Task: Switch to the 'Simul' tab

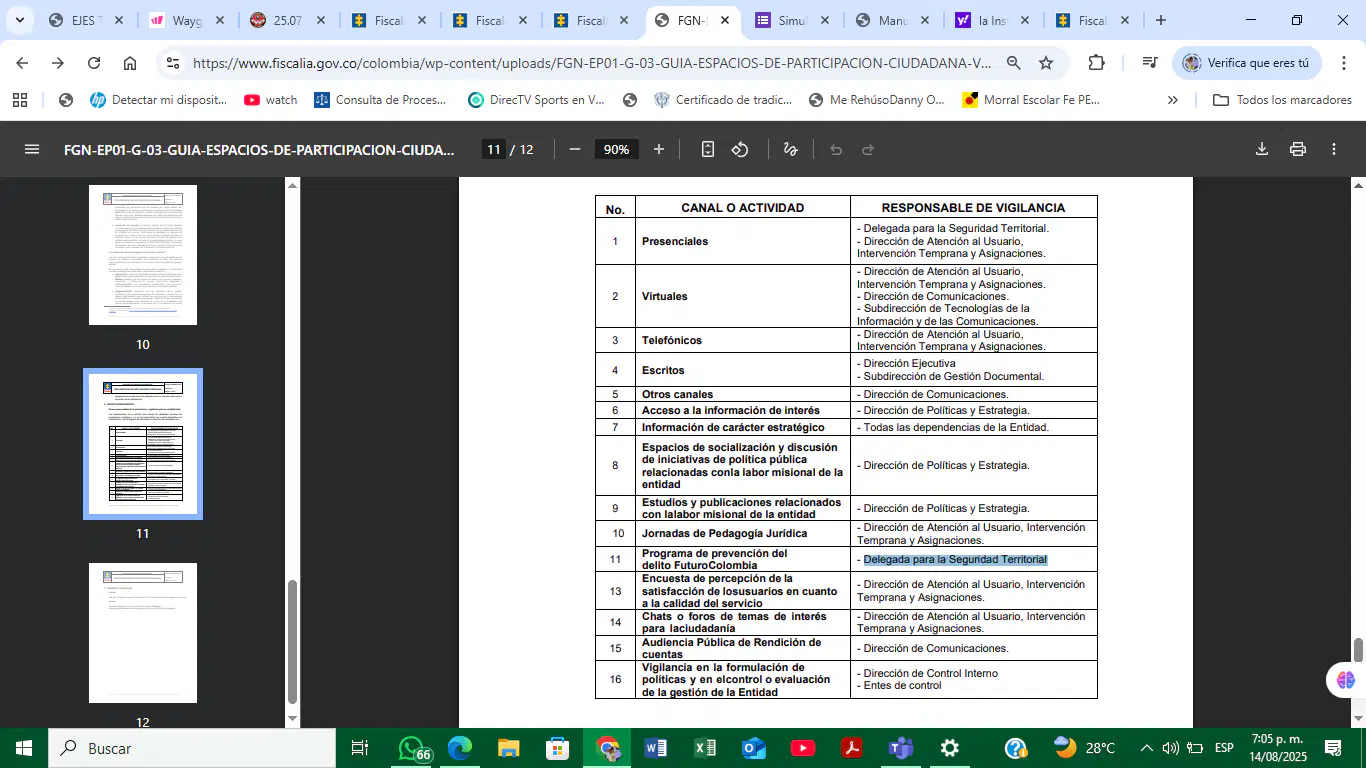Action: [792, 20]
